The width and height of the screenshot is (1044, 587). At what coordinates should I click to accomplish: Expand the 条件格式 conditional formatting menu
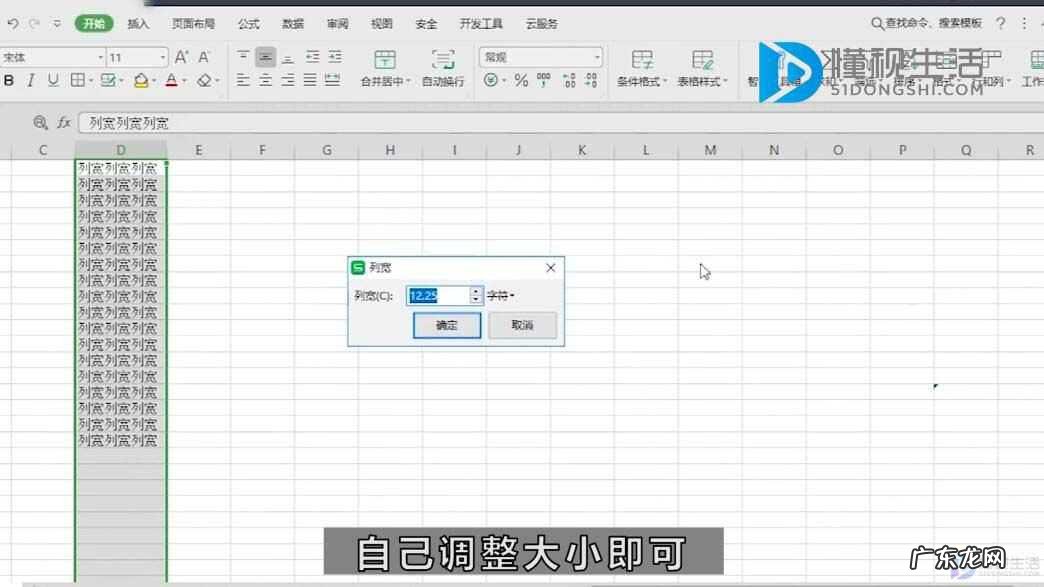coord(640,82)
